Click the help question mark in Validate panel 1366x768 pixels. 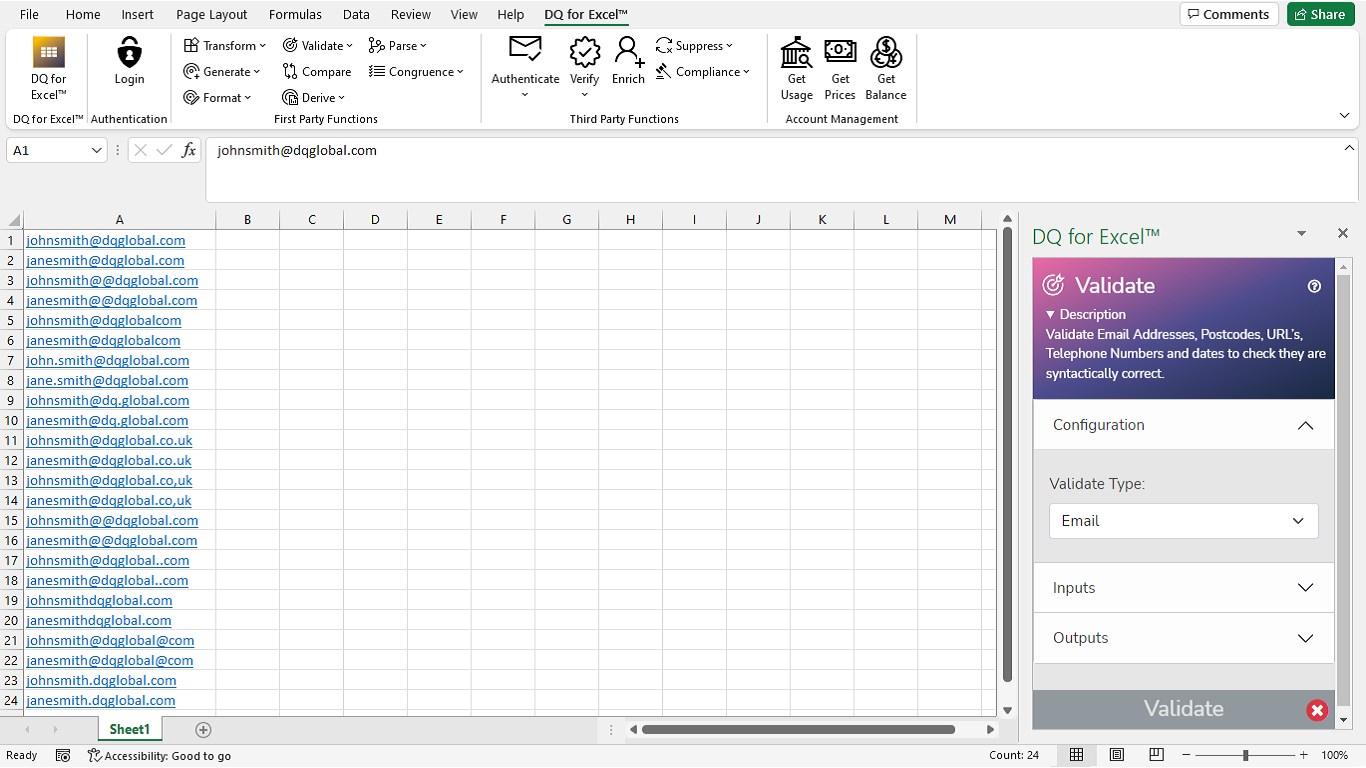pyautogui.click(x=1314, y=286)
